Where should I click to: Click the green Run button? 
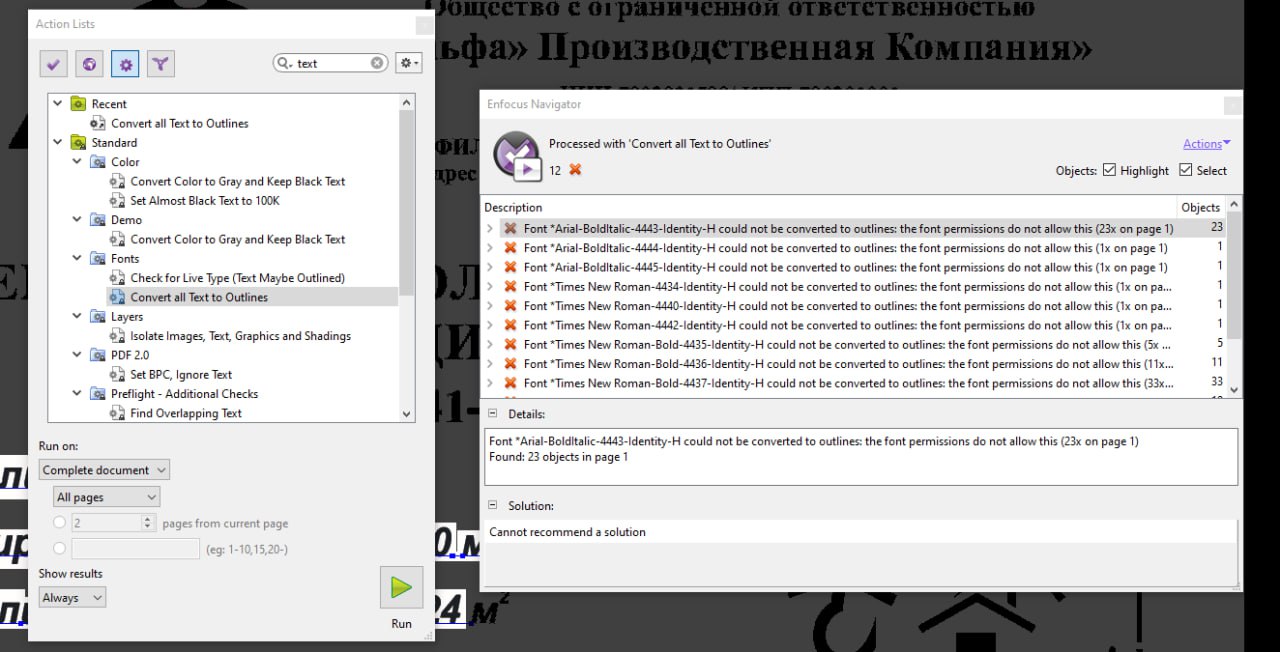coord(401,587)
